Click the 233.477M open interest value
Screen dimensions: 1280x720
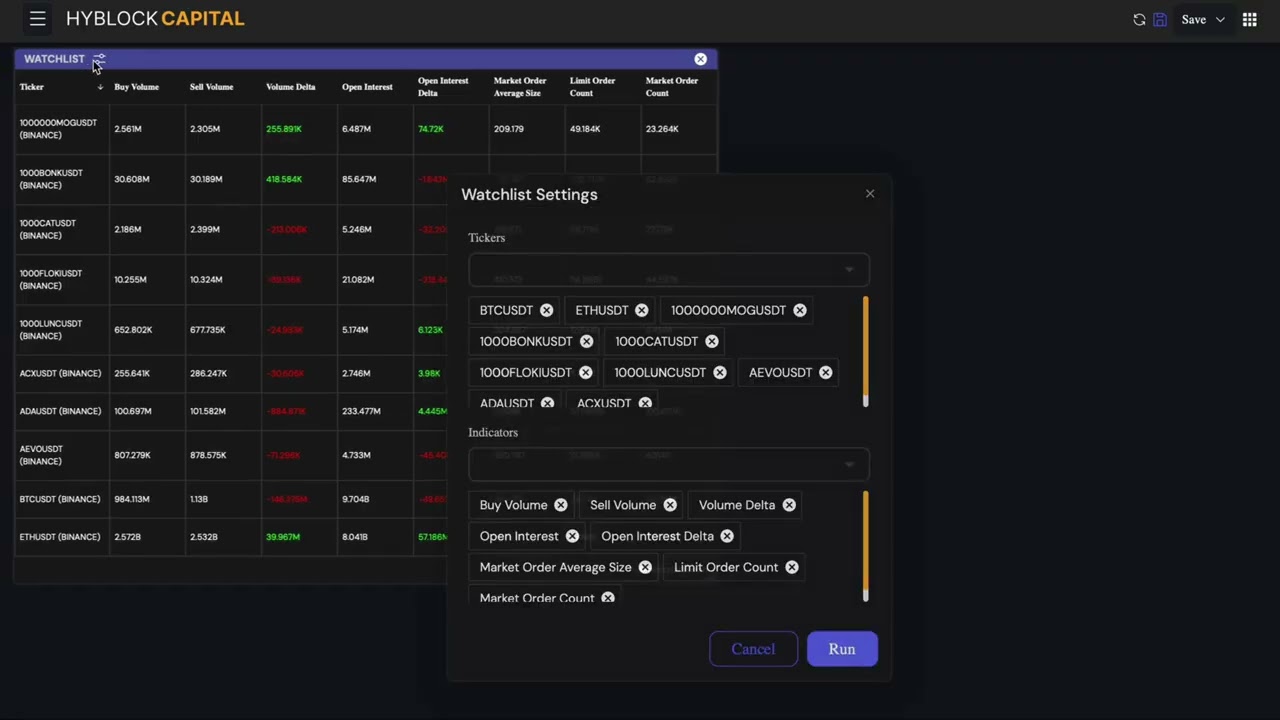click(x=361, y=411)
